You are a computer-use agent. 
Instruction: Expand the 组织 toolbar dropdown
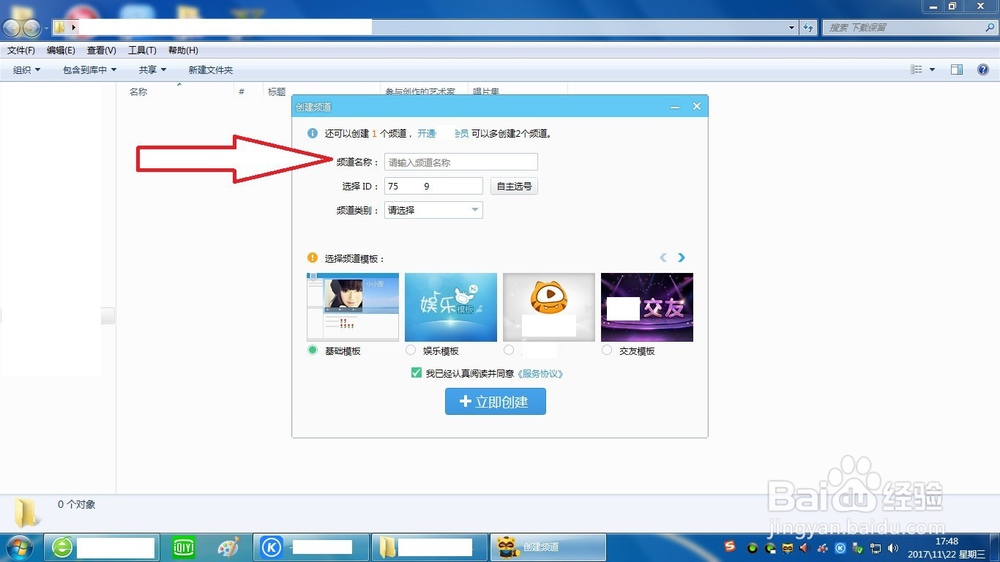click(x=27, y=70)
